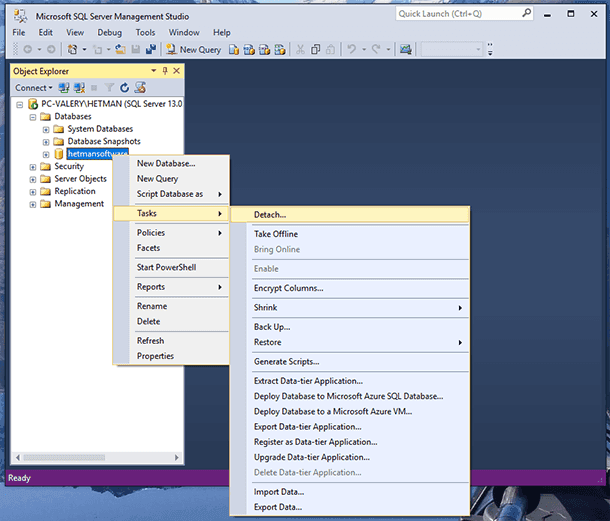Image resolution: width=610 pixels, height=521 pixels.
Task: Pin the Object Explorer panel with auto-hide pushpin
Action: click(x=165, y=71)
